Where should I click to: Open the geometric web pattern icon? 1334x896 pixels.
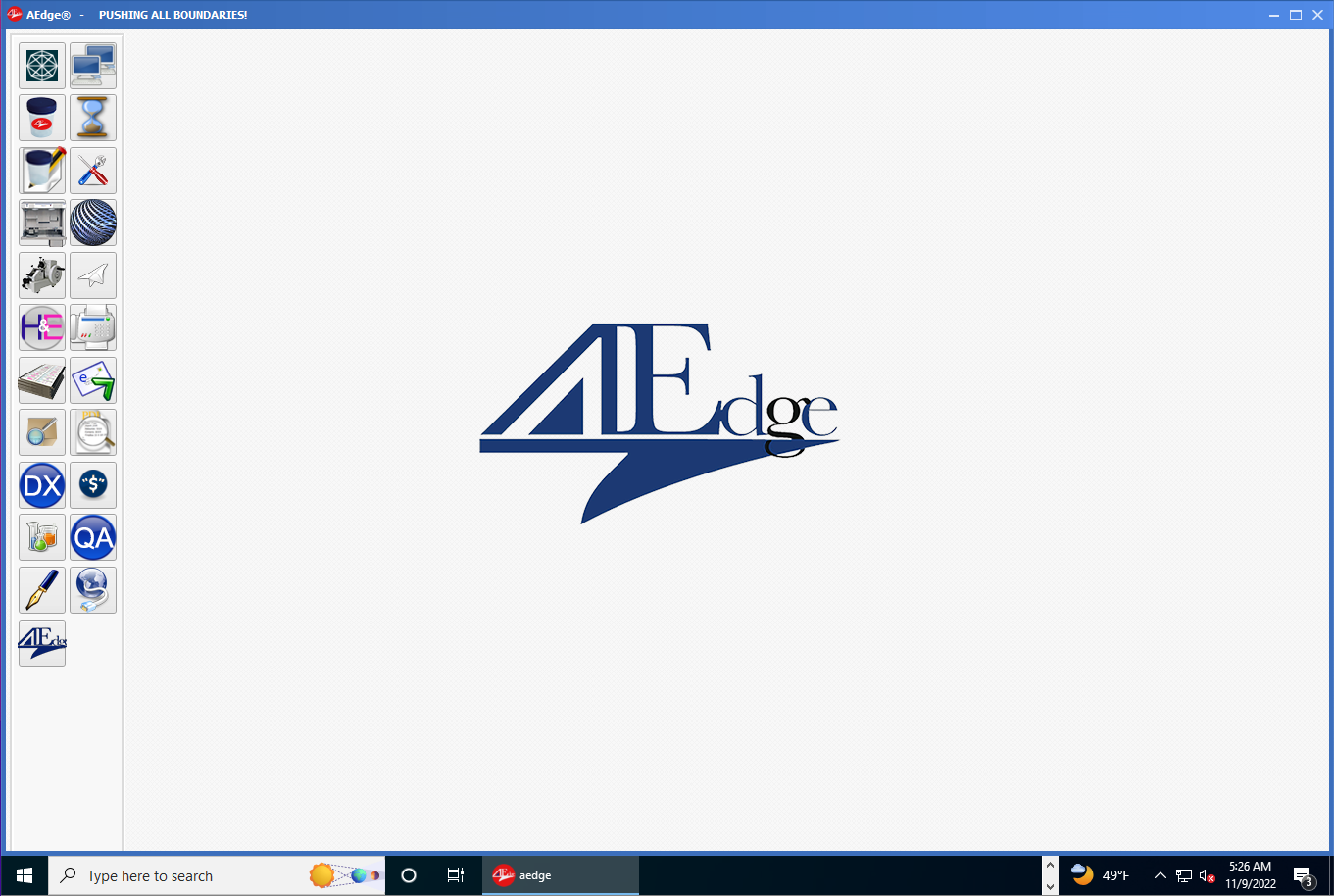pyautogui.click(x=42, y=66)
